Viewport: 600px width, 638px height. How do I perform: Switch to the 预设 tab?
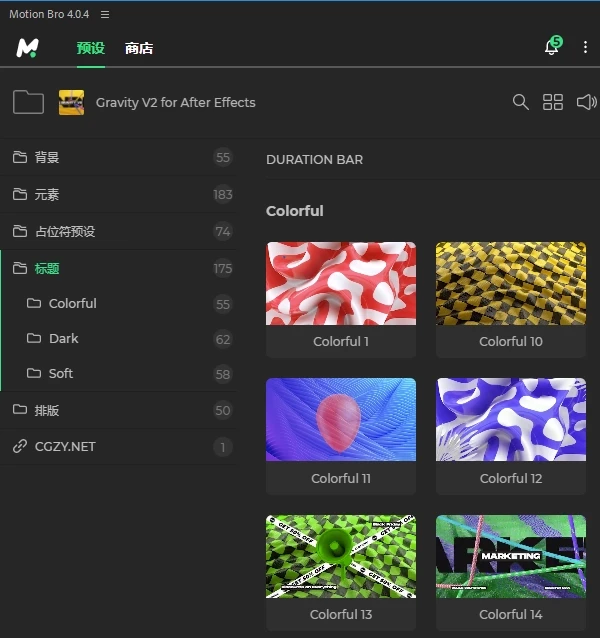pos(90,48)
